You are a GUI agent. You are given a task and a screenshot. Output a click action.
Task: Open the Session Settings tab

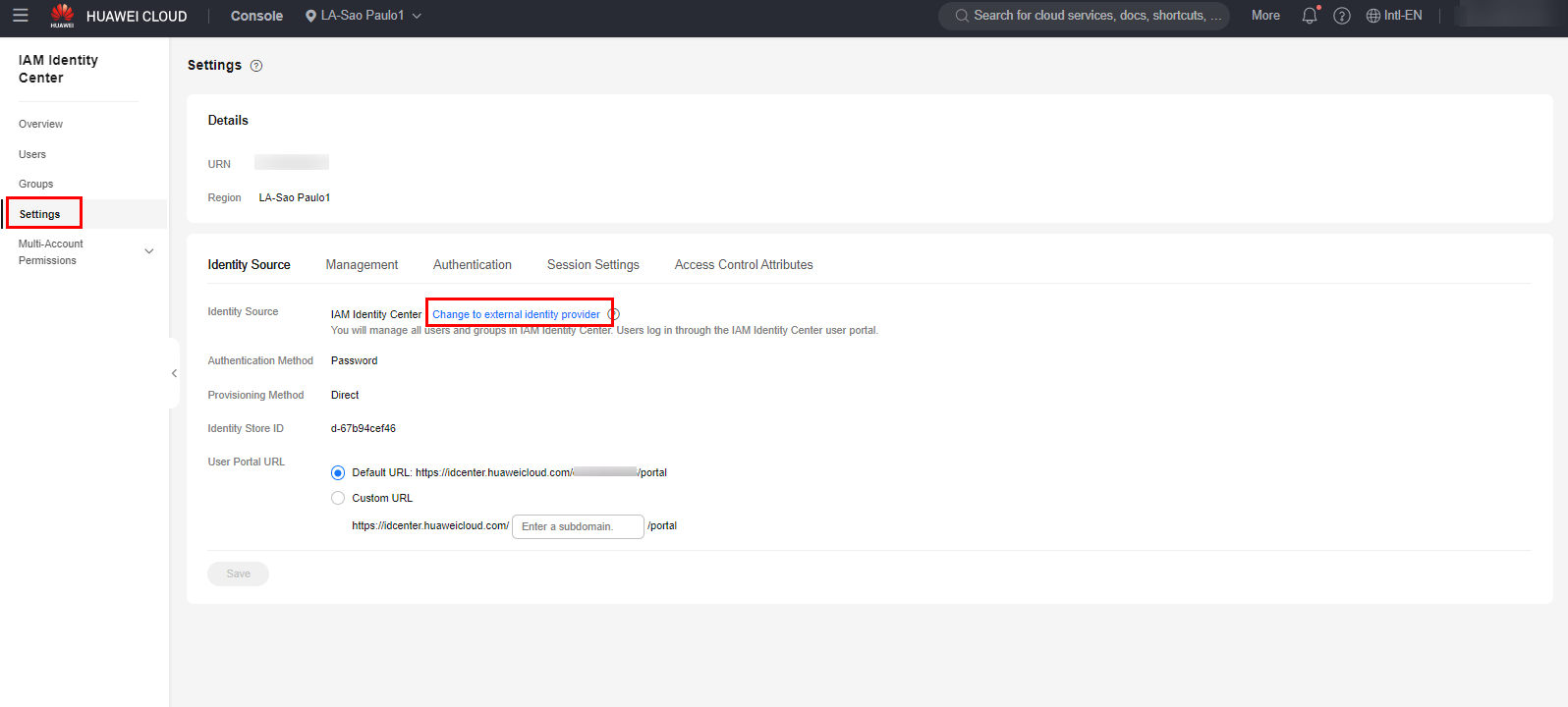click(x=592, y=265)
